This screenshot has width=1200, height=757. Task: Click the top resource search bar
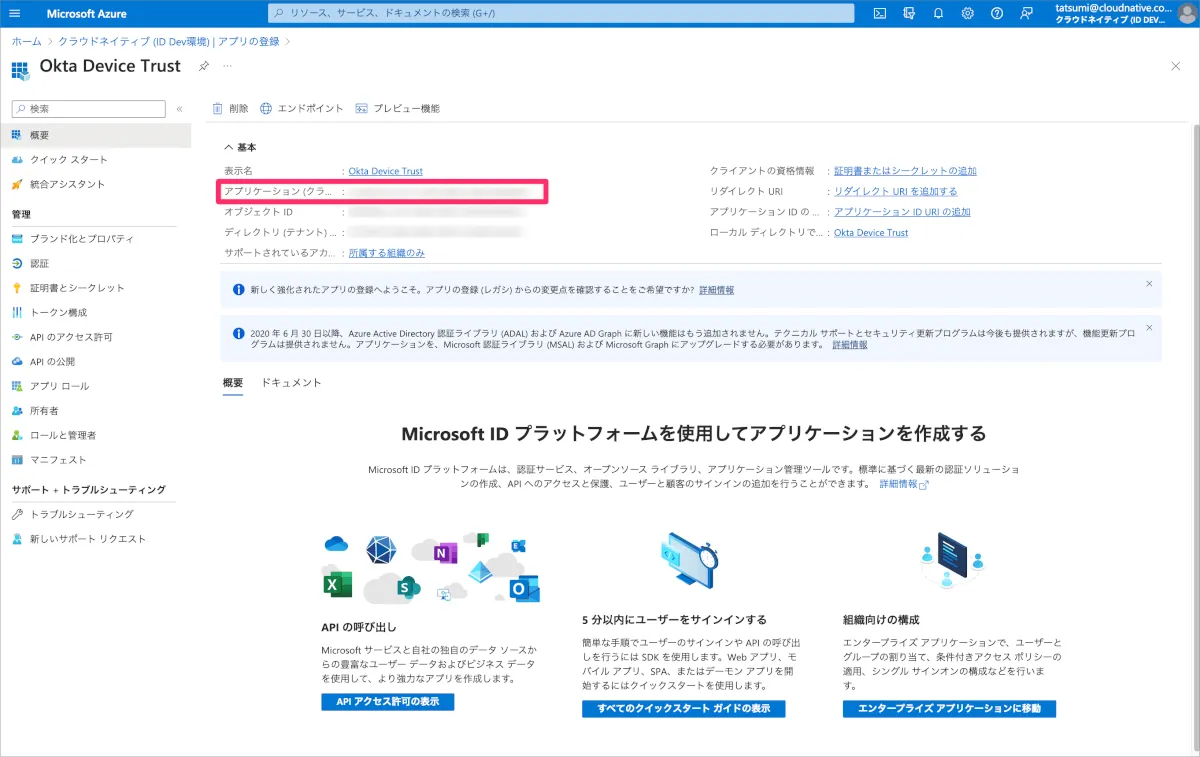coord(561,14)
